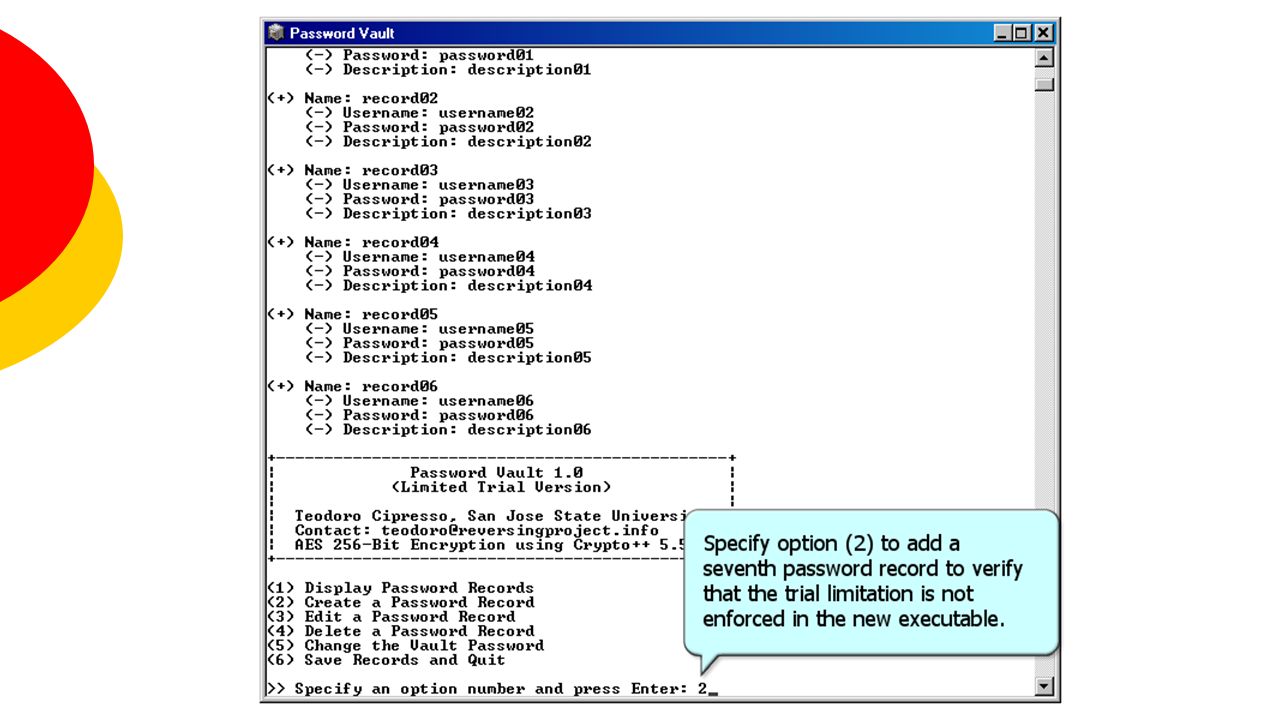
Task: Close the Password Vault window
Action: [1042, 33]
